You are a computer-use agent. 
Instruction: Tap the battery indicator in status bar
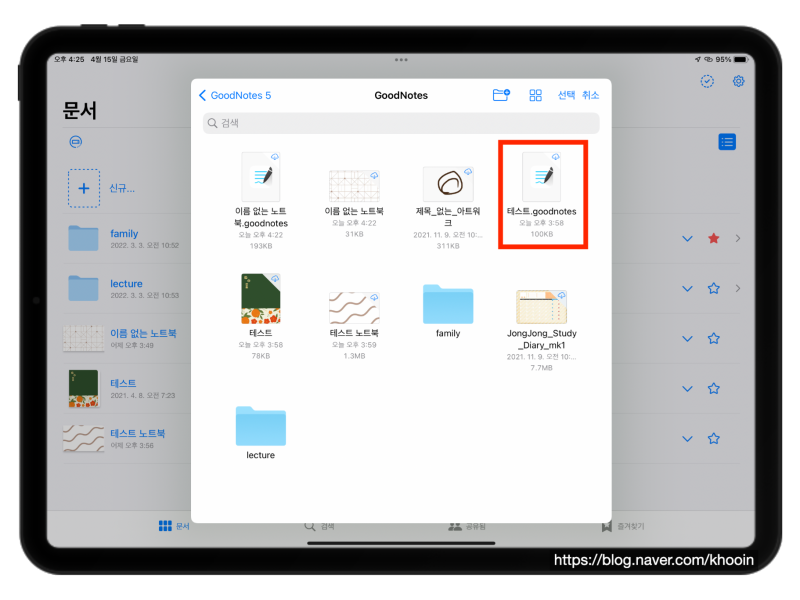pos(741,60)
